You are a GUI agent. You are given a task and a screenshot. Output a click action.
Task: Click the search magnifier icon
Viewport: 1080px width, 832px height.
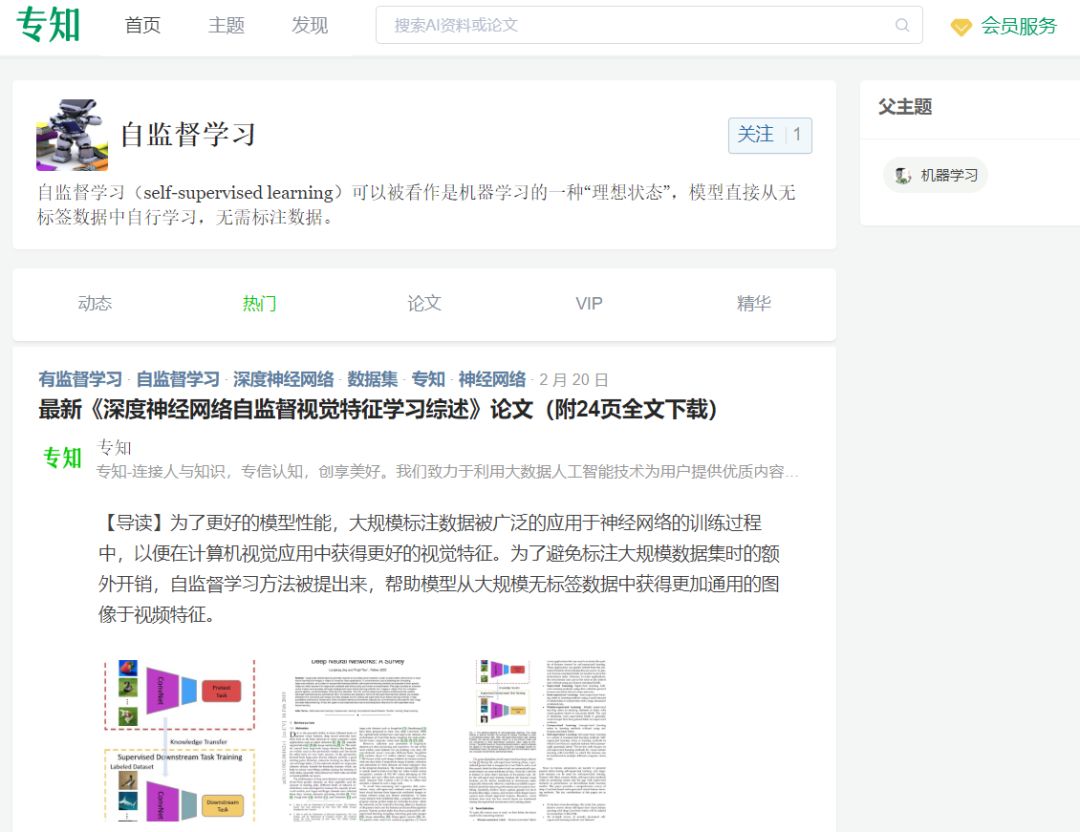(902, 25)
